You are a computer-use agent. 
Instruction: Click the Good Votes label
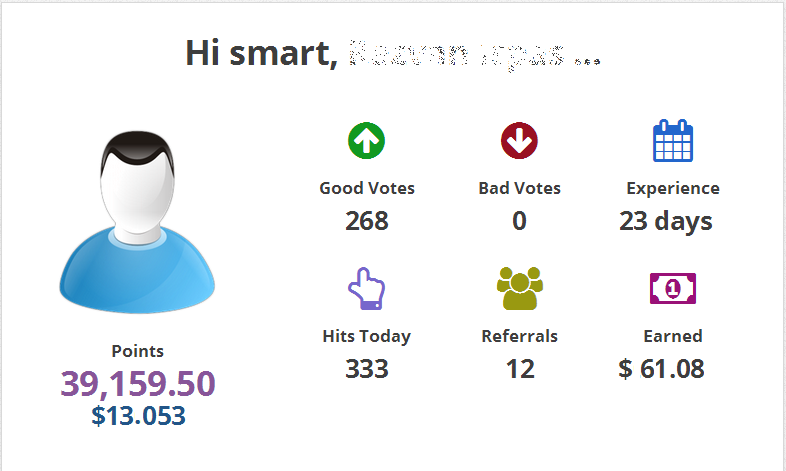(x=367, y=188)
